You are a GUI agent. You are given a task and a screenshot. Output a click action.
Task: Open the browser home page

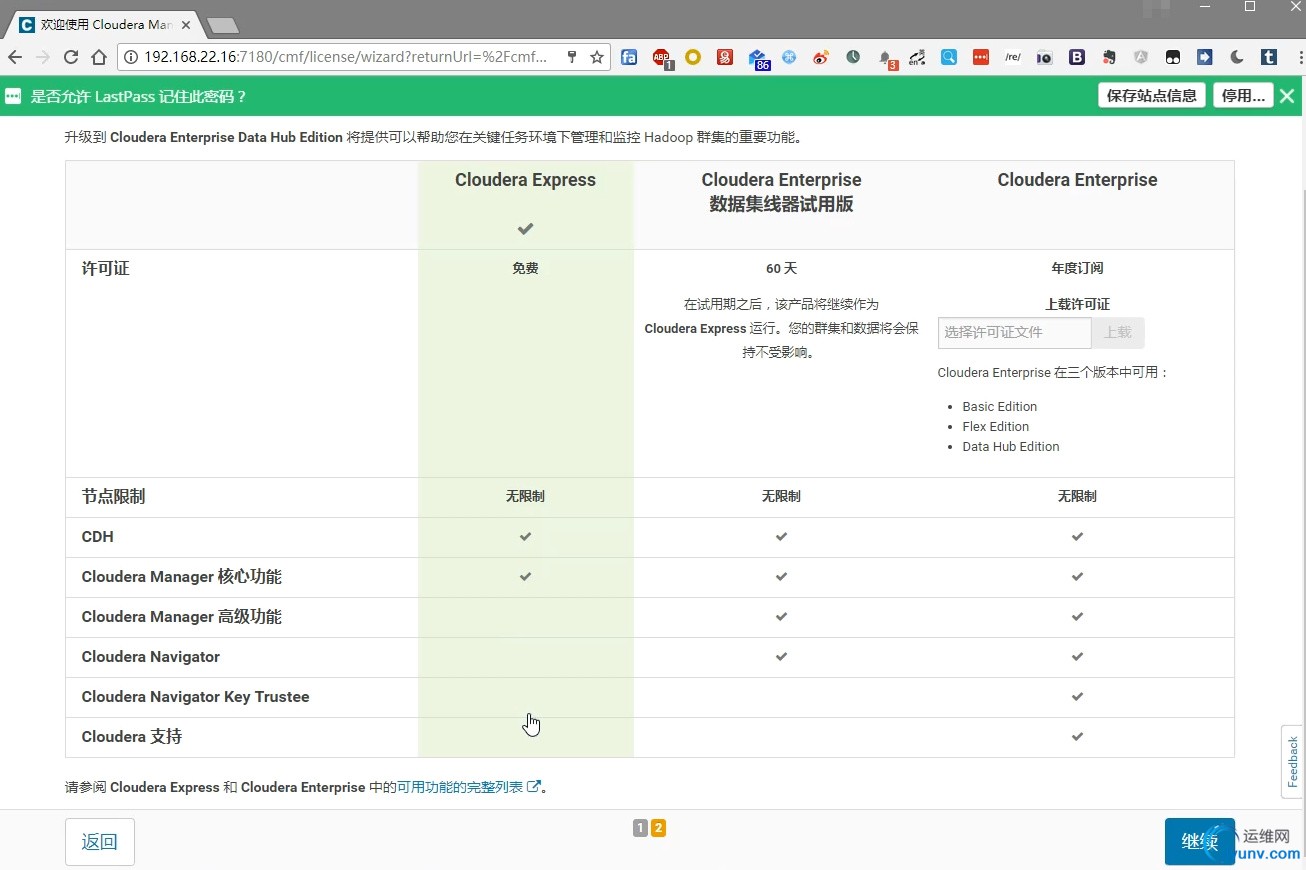(x=99, y=57)
